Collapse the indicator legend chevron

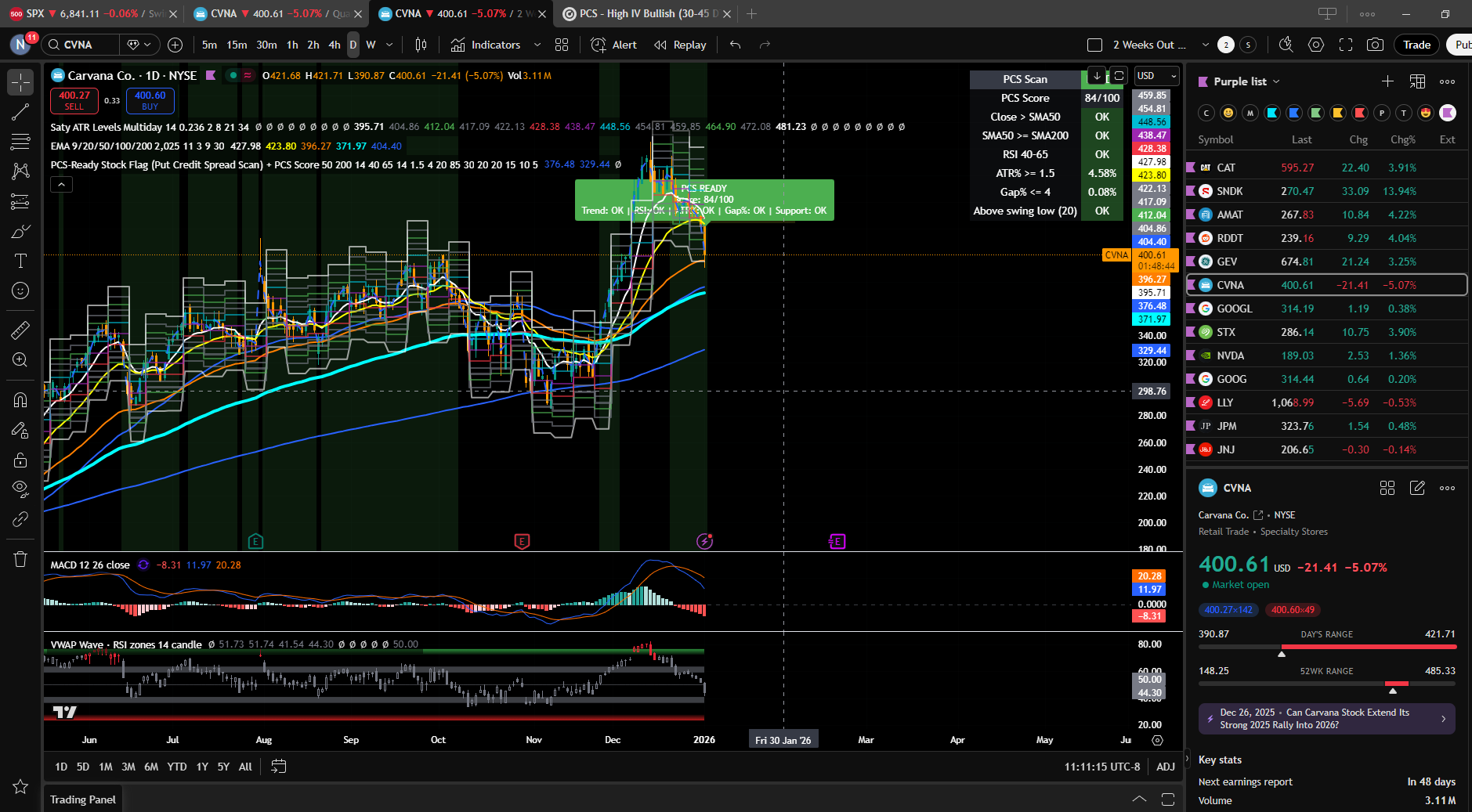coord(61,185)
